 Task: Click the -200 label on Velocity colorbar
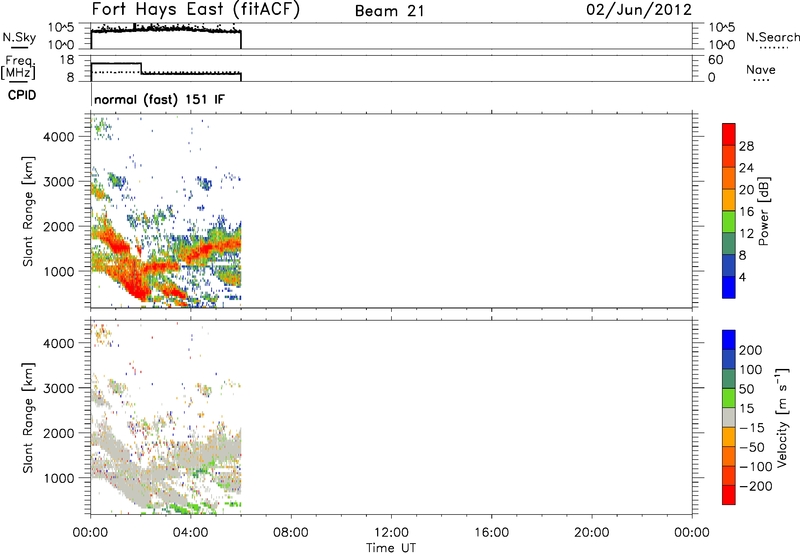(x=756, y=486)
